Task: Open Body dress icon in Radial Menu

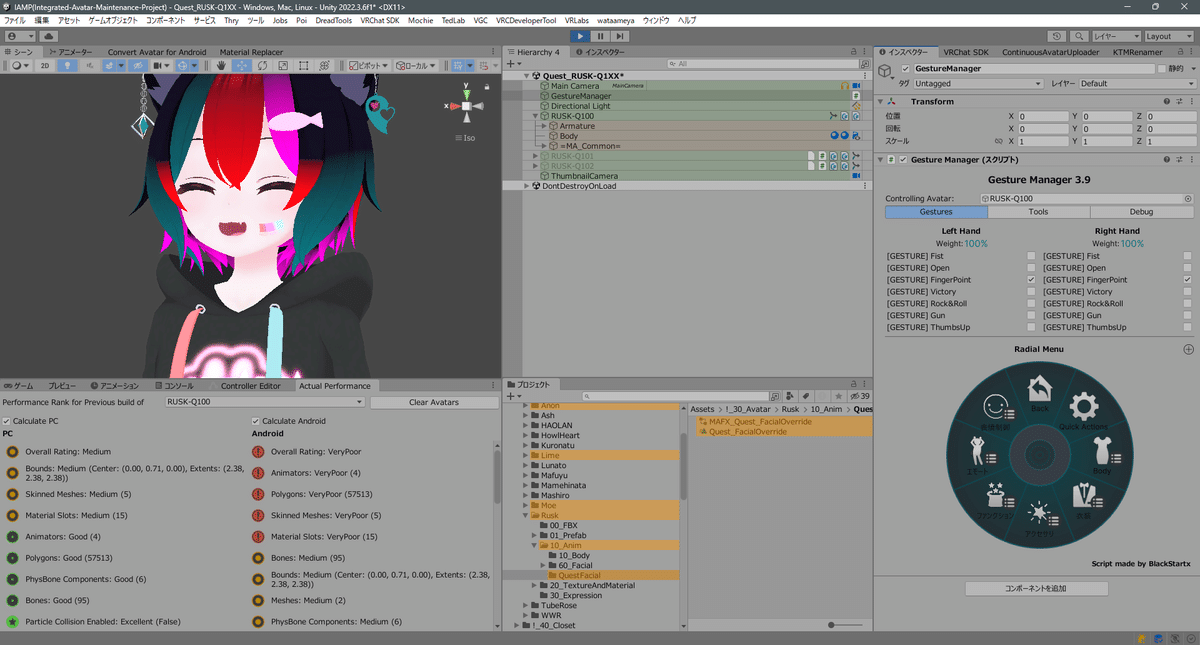Action: pos(1102,452)
